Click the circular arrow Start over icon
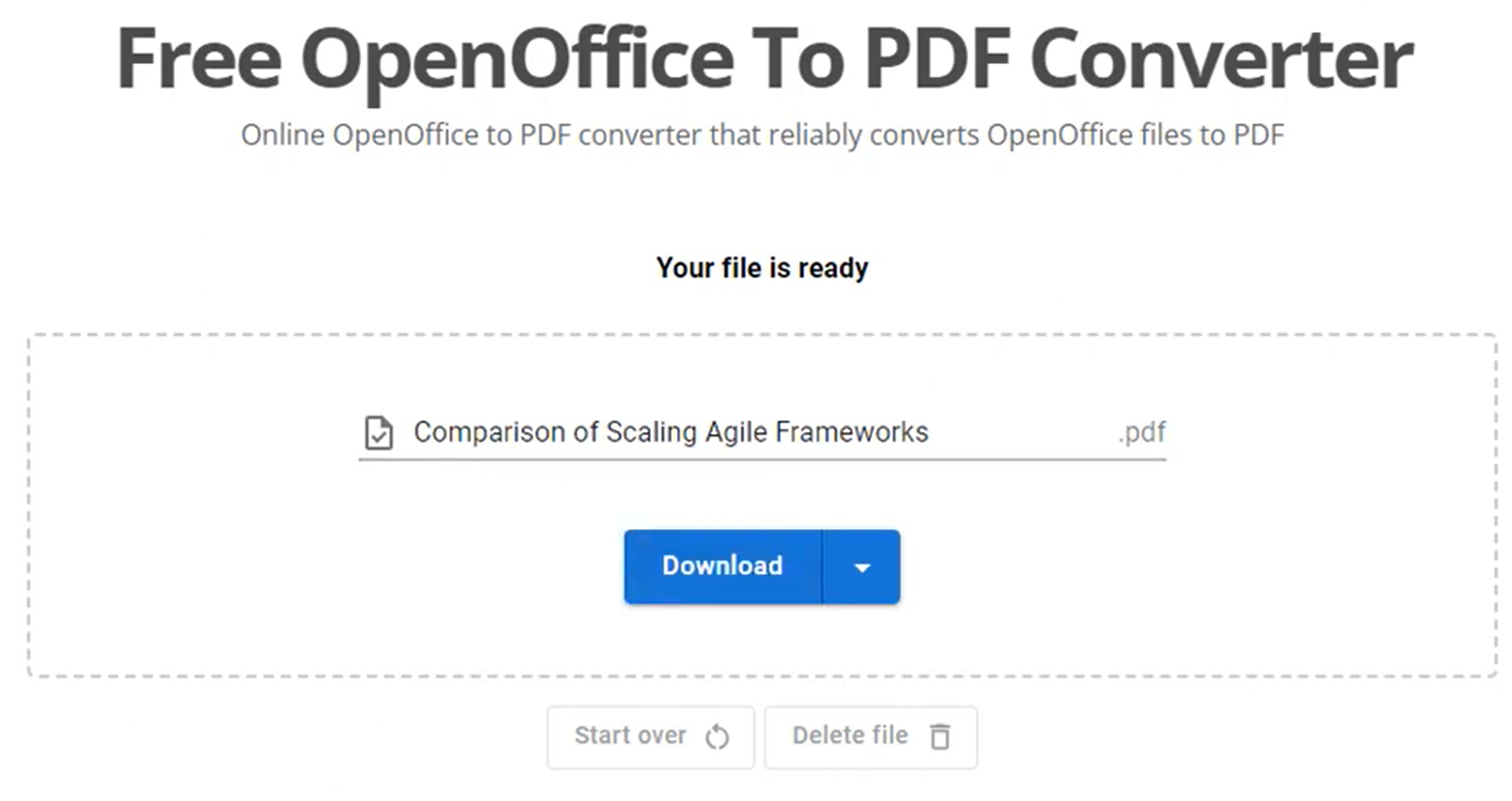The image size is (1512, 801). 718,737
